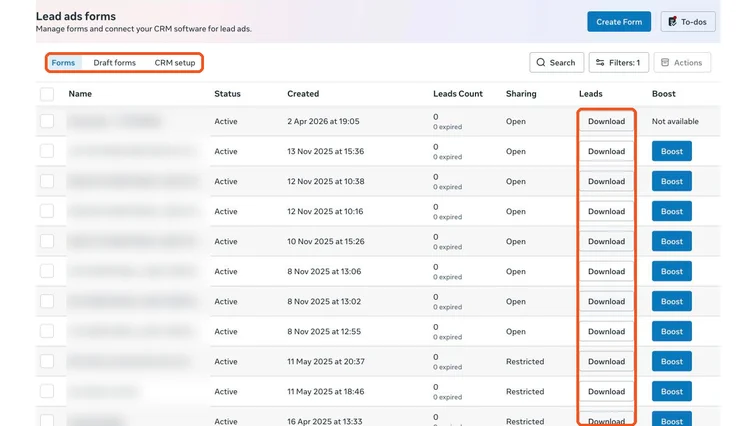Boost the form created 8 Nov 13:02
Image resolution: width=756 pixels, height=426 pixels.
[672, 301]
